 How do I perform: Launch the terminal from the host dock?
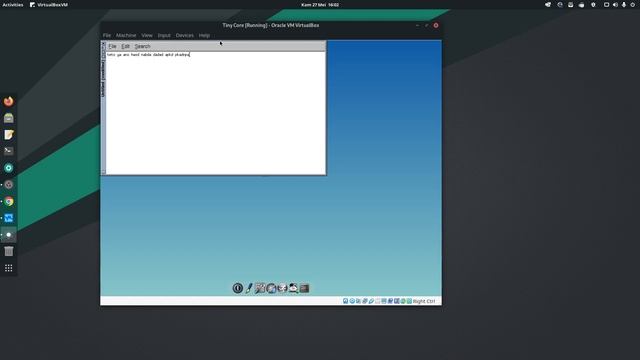tap(9, 151)
